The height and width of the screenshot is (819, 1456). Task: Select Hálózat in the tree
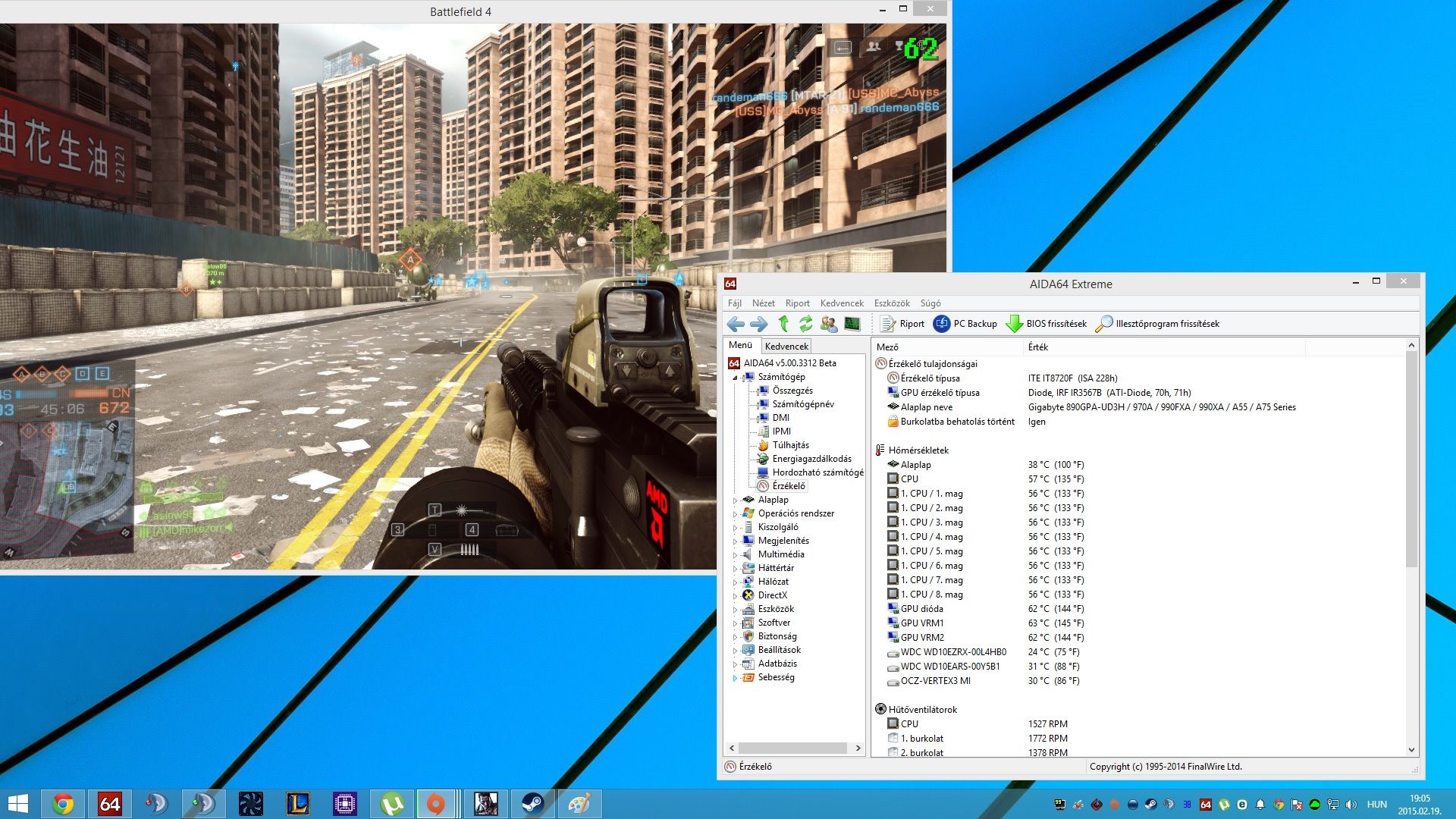773,582
